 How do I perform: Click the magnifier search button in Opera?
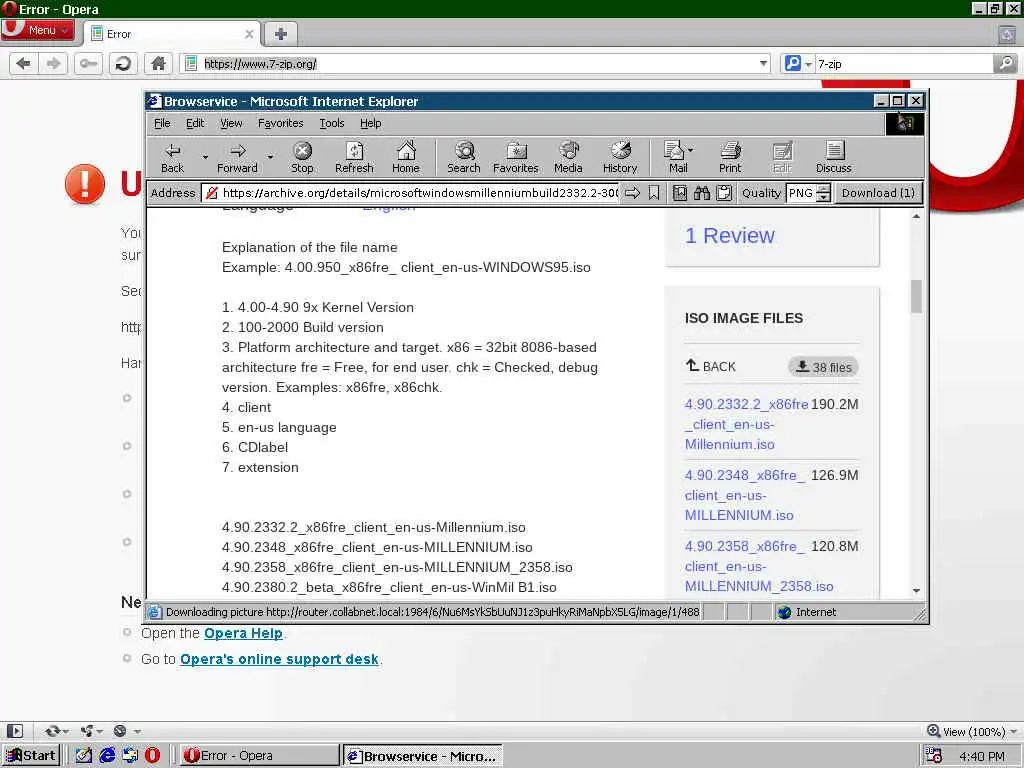click(x=1006, y=63)
